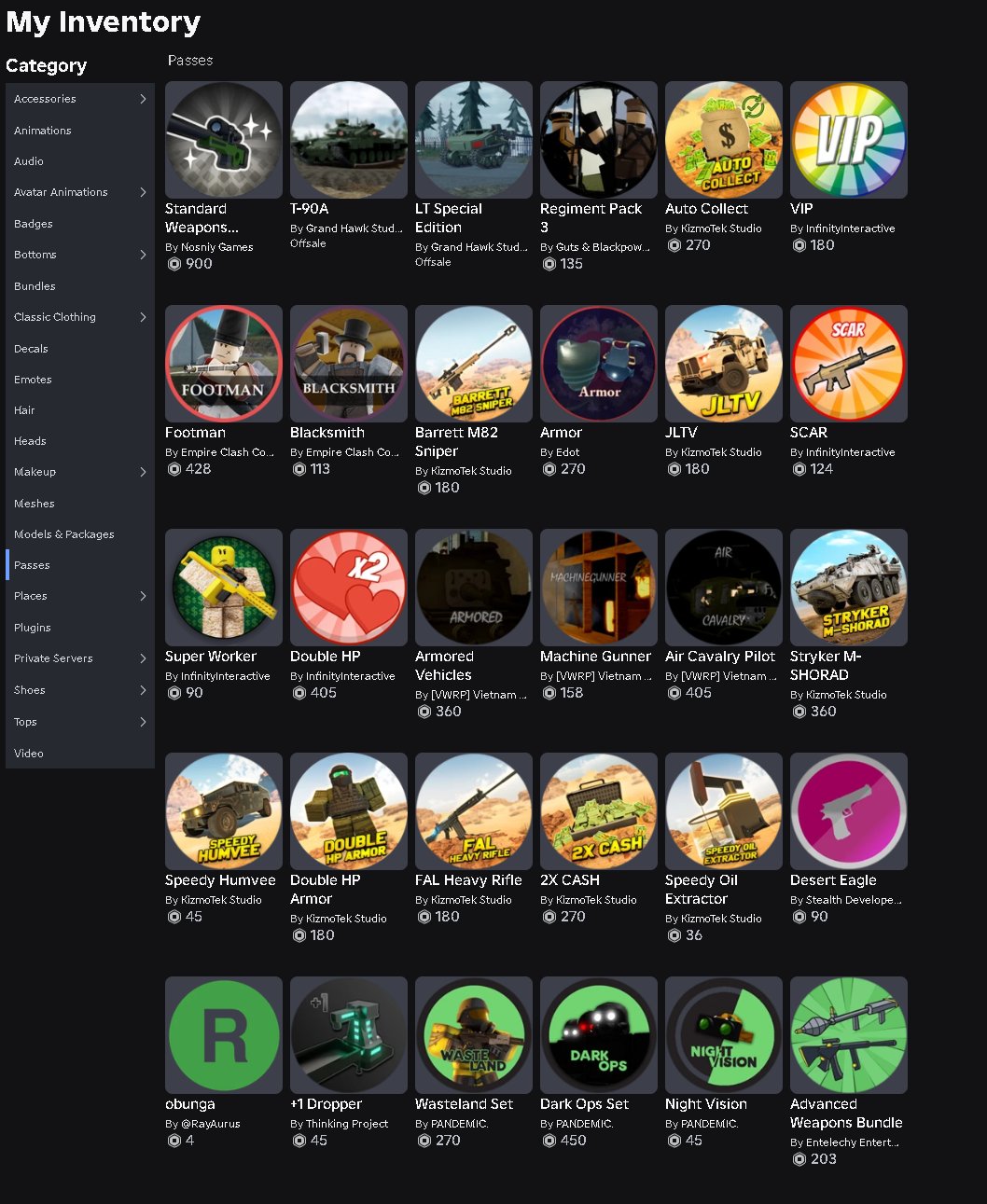Open the Emotes category

80,380
